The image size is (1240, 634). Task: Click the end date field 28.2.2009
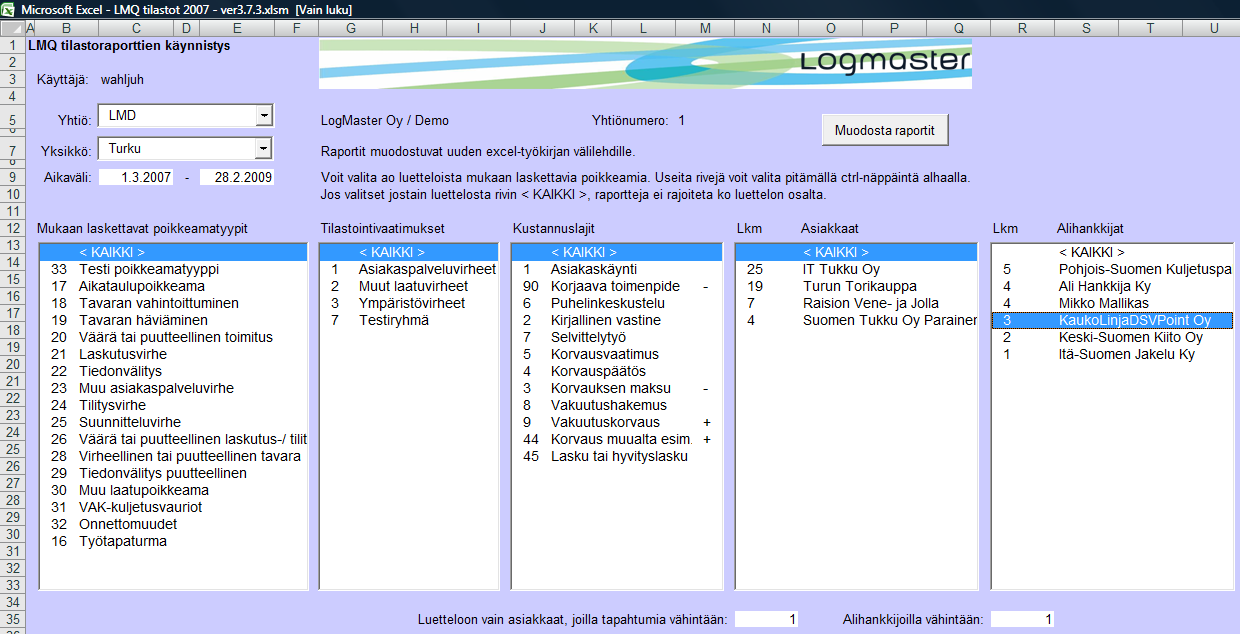tap(237, 178)
